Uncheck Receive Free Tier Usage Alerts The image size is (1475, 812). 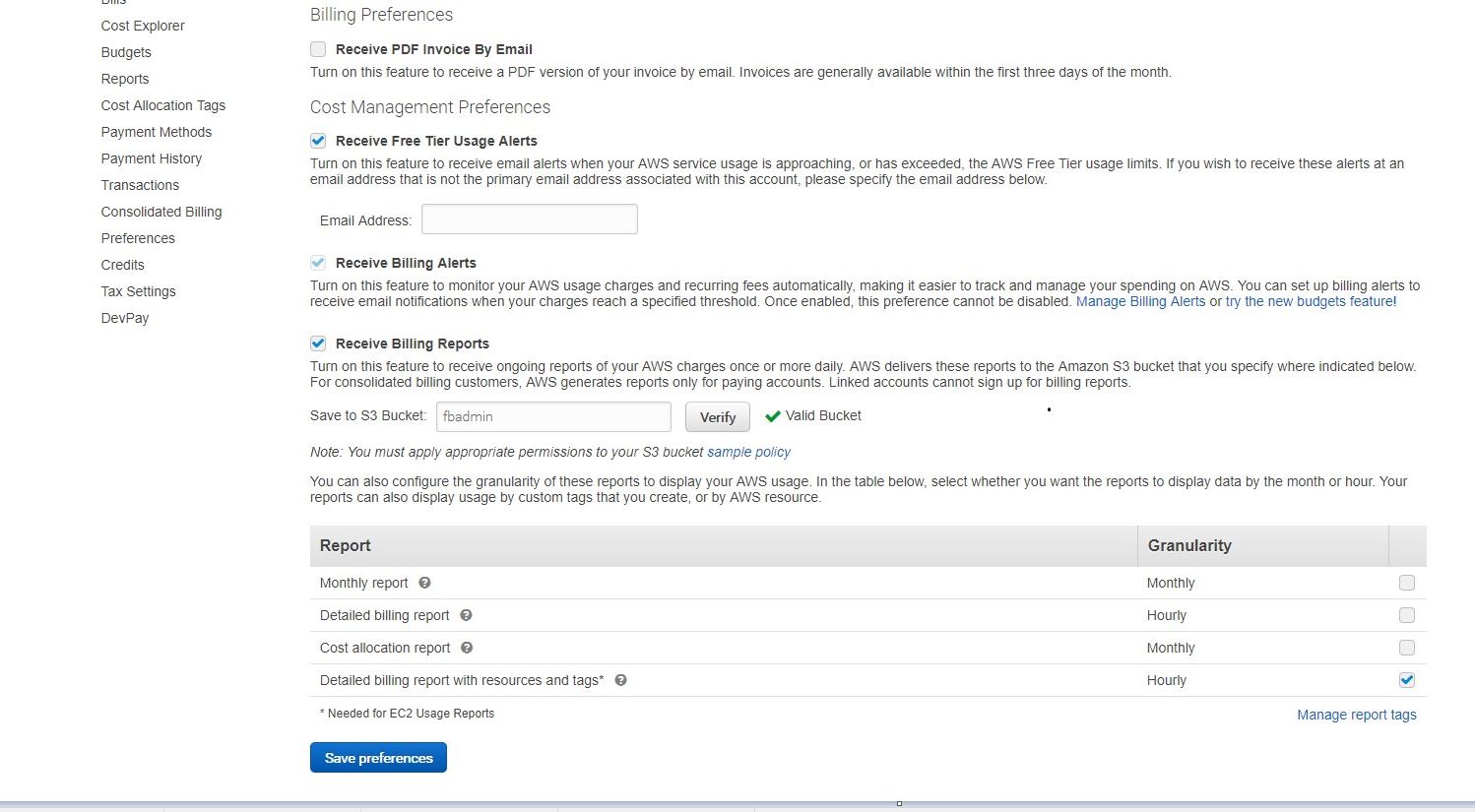pyautogui.click(x=318, y=141)
